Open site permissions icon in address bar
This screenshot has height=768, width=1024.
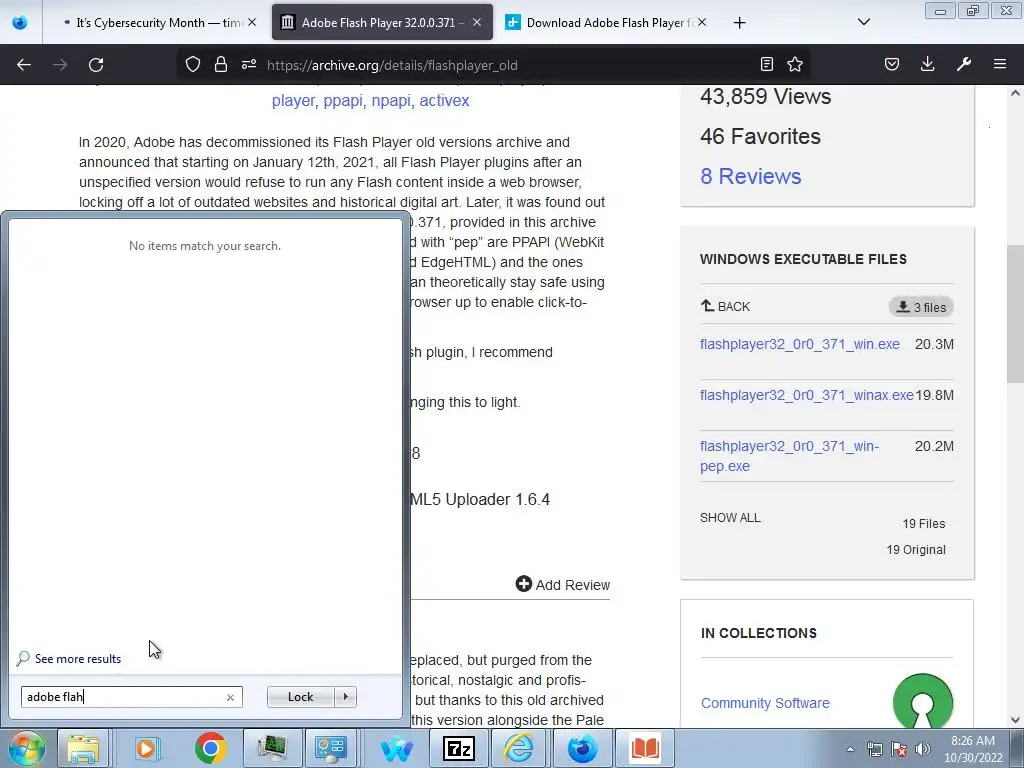pyautogui.click(x=249, y=64)
